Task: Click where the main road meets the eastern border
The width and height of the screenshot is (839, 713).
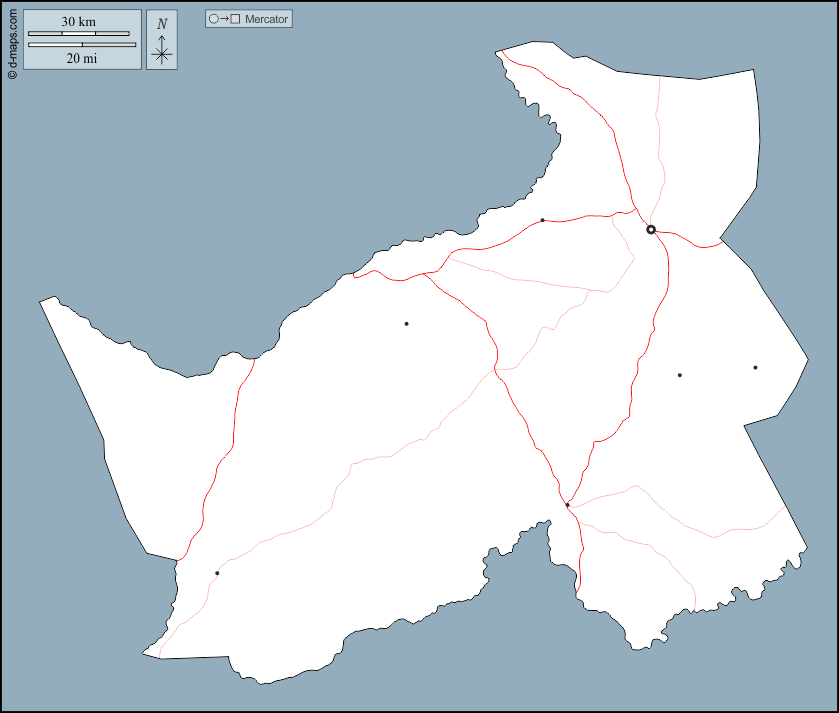Action: pos(722,240)
